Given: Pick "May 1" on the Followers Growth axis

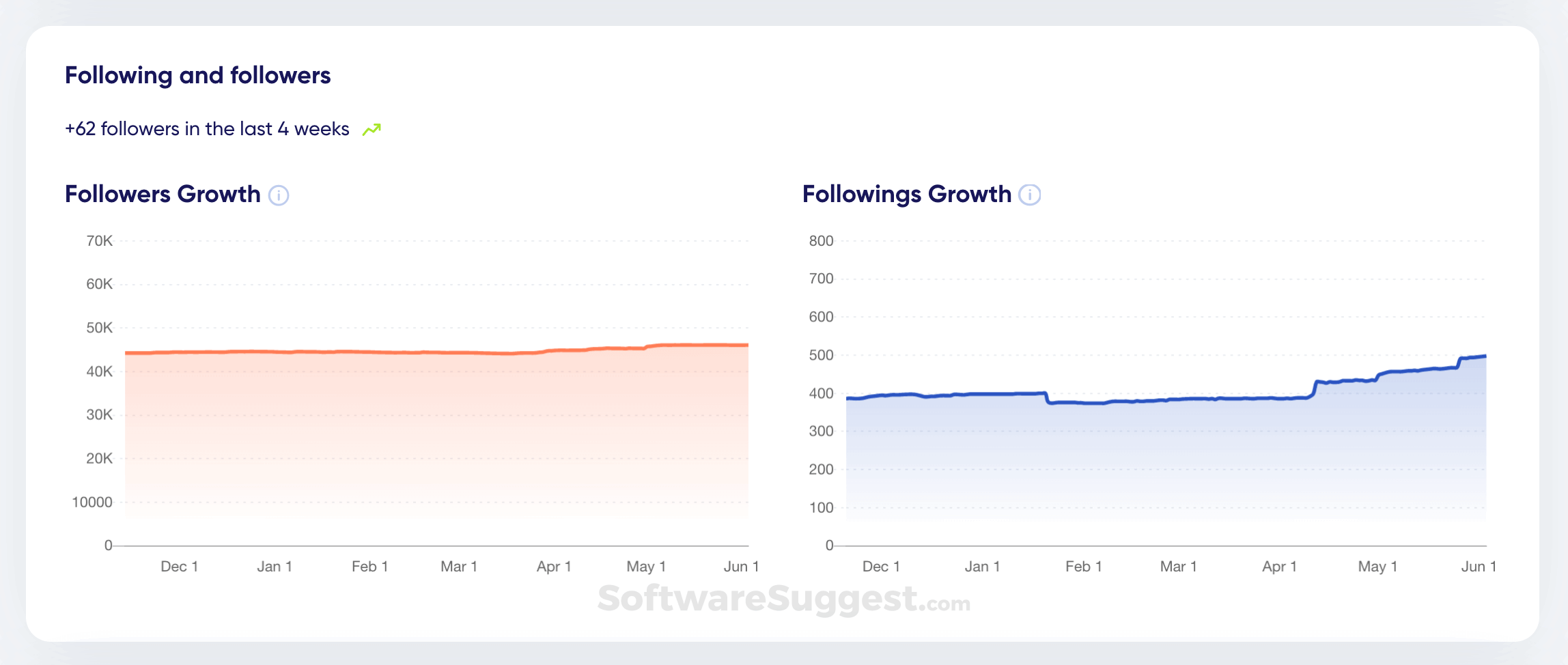Looking at the screenshot, I should [646, 567].
